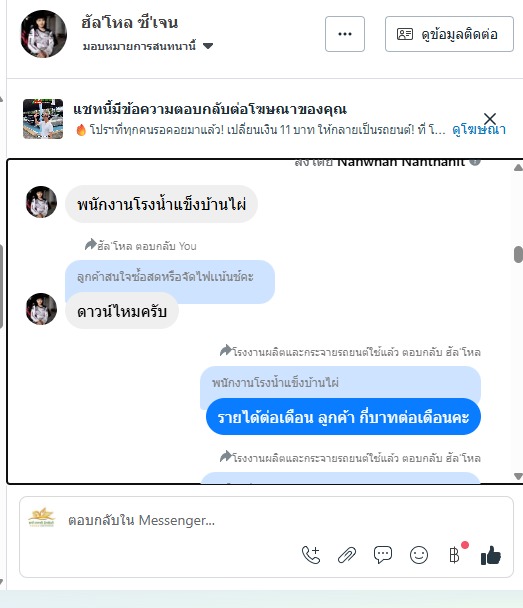Image resolution: width=523 pixels, height=608 pixels.
Task: Click the chat scrollbar up arrow
Action: 518,168
